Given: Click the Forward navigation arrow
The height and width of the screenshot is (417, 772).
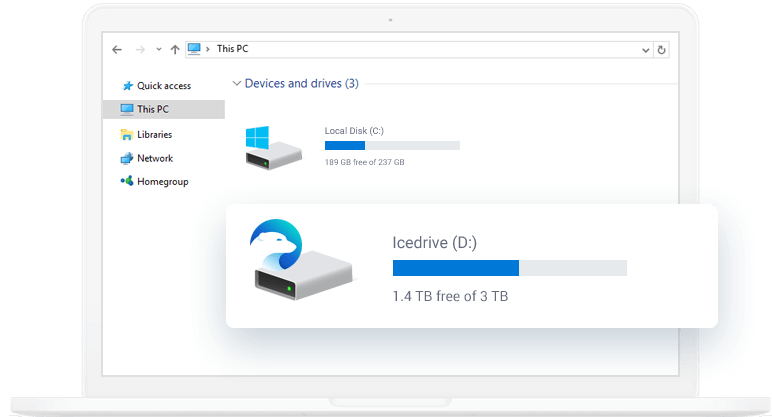Looking at the screenshot, I should [x=140, y=49].
